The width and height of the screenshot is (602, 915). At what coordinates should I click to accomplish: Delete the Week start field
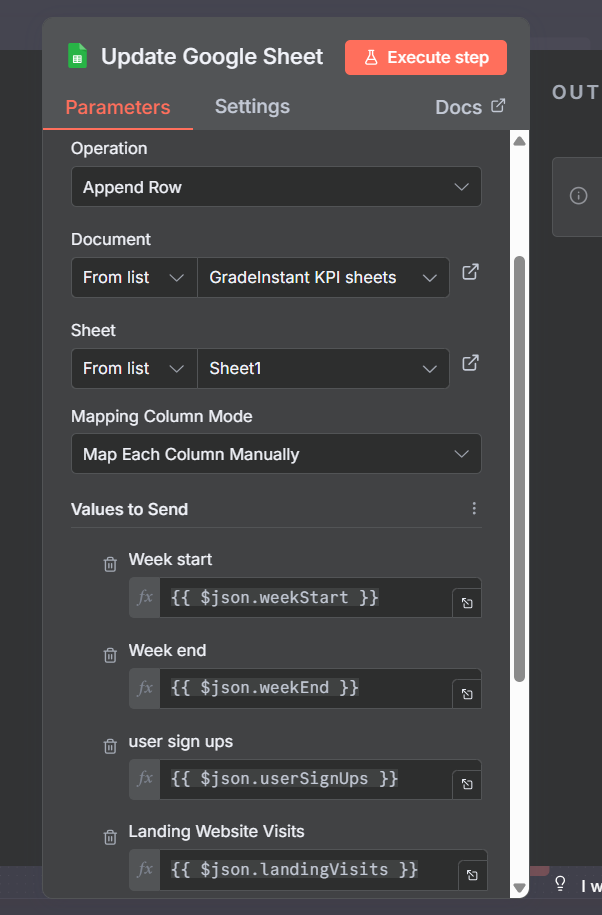pos(110,565)
